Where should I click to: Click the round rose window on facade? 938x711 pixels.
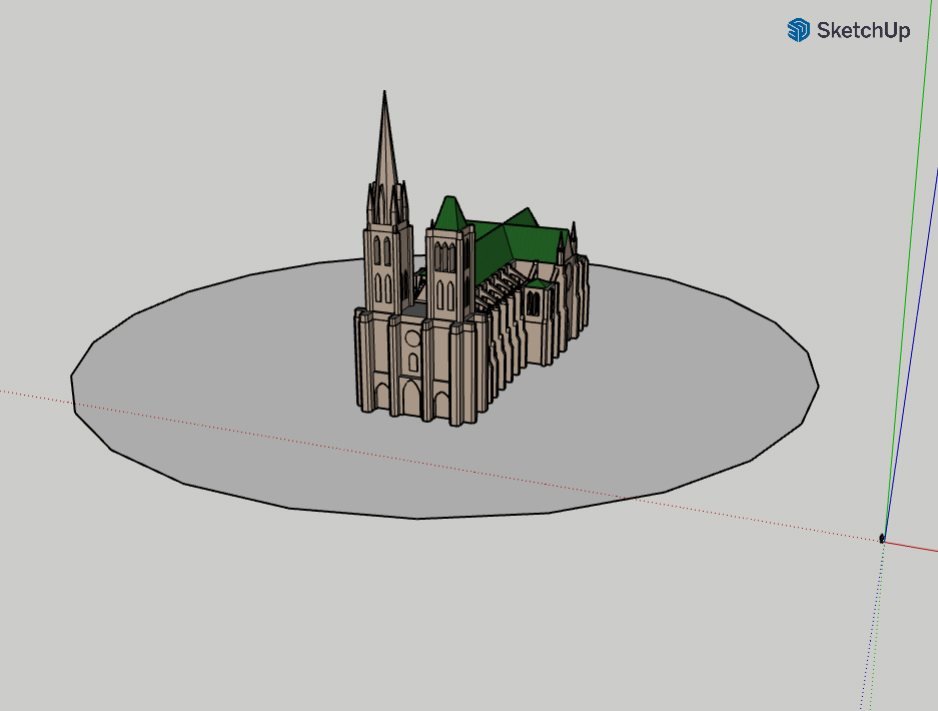411,338
